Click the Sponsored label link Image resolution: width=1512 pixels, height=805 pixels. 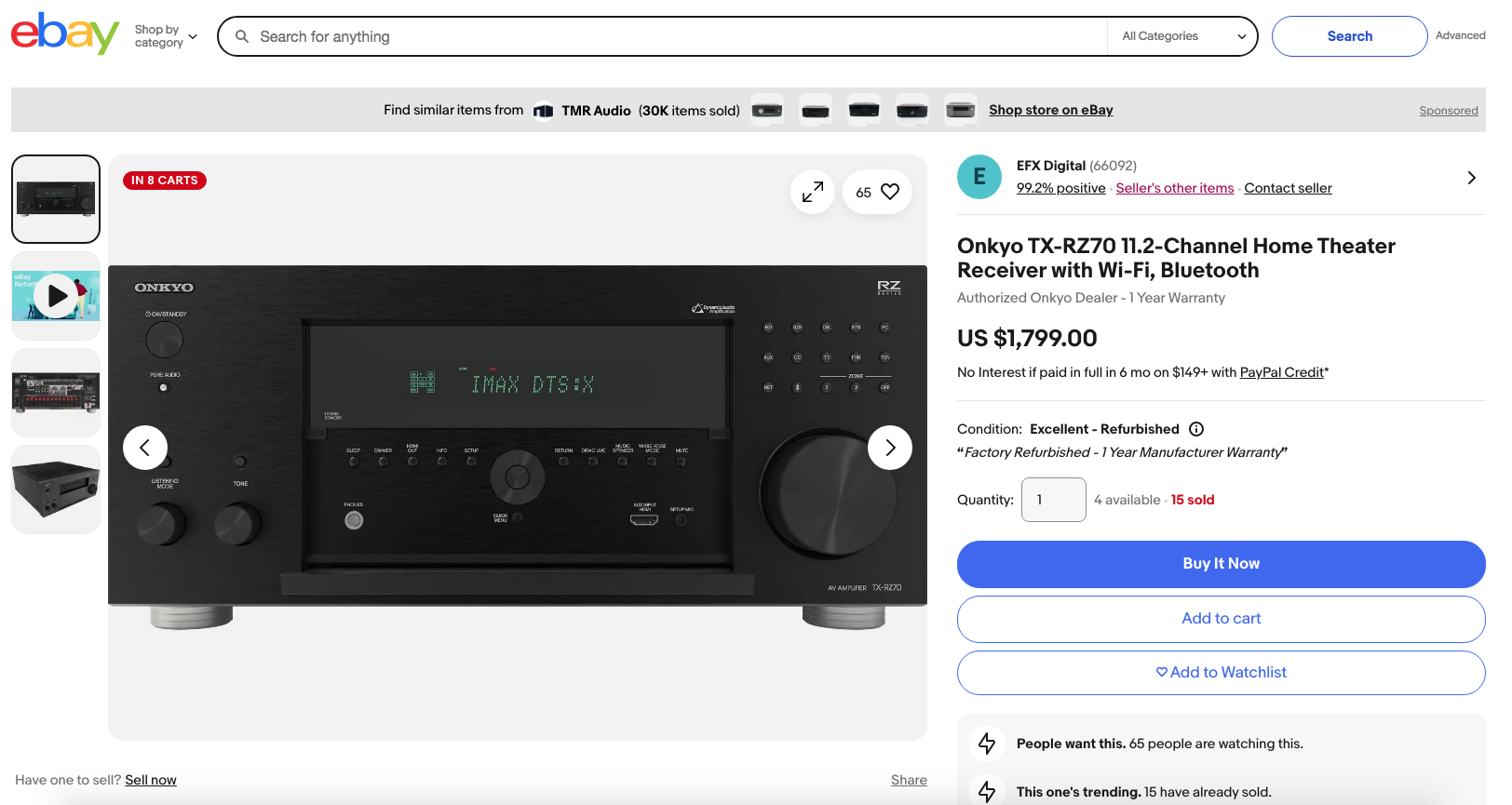pos(1448,111)
